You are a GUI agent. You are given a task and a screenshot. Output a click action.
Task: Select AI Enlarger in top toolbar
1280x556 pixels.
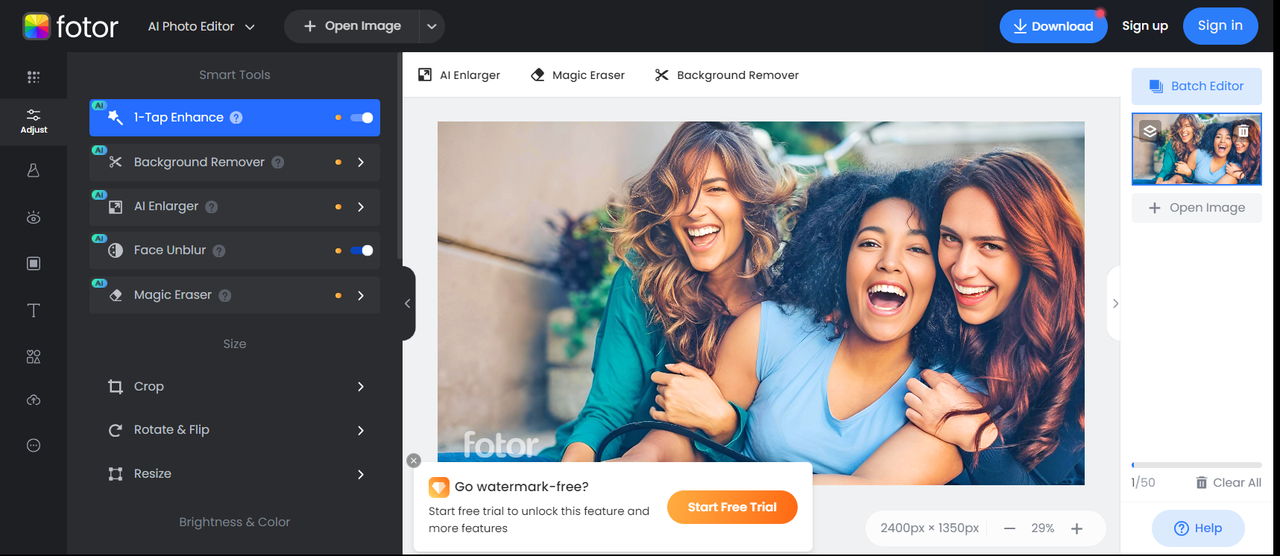tap(459, 75)
